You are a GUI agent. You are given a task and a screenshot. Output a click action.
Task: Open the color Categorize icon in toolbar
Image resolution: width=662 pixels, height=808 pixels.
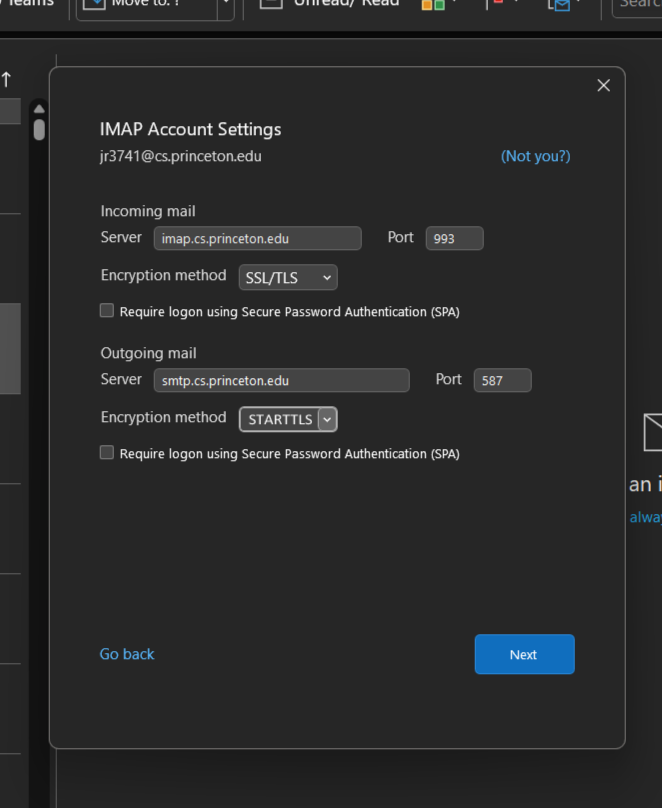pos(433,5)
